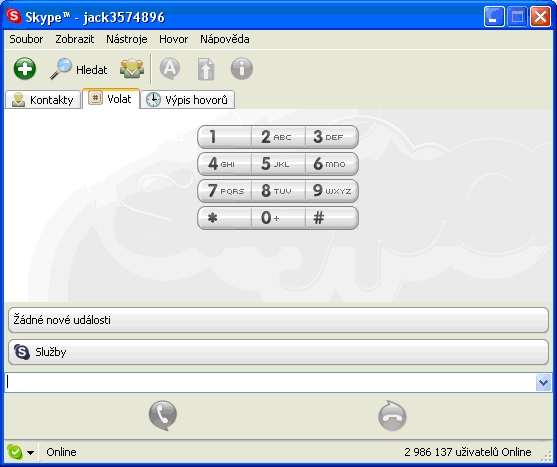The height and width of the screenshot is (467, 557).
Task: Open profile info via the grey 'i' icon
Action: (x=242, y=69)
